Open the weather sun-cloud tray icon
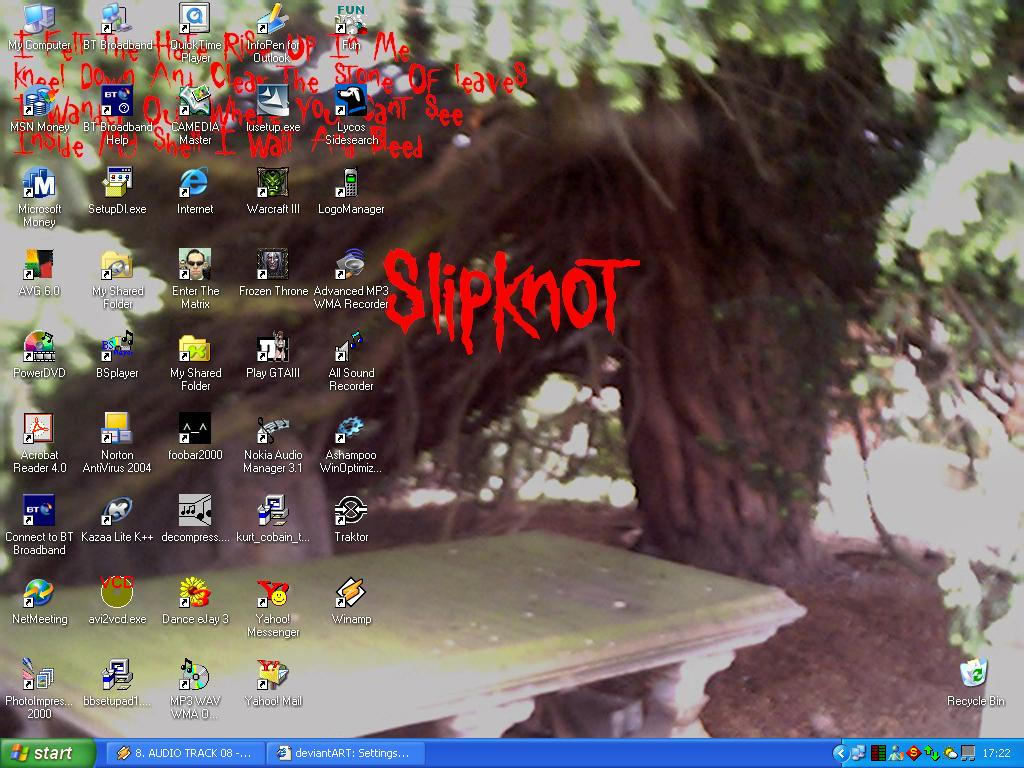 coord(950,754)
